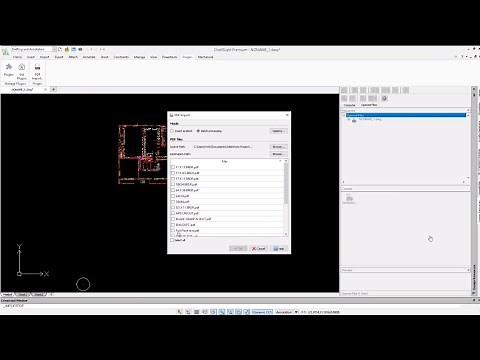Switch to the Model tab
The height and width of the screenshot is (360, 480).
coord(7,295)
